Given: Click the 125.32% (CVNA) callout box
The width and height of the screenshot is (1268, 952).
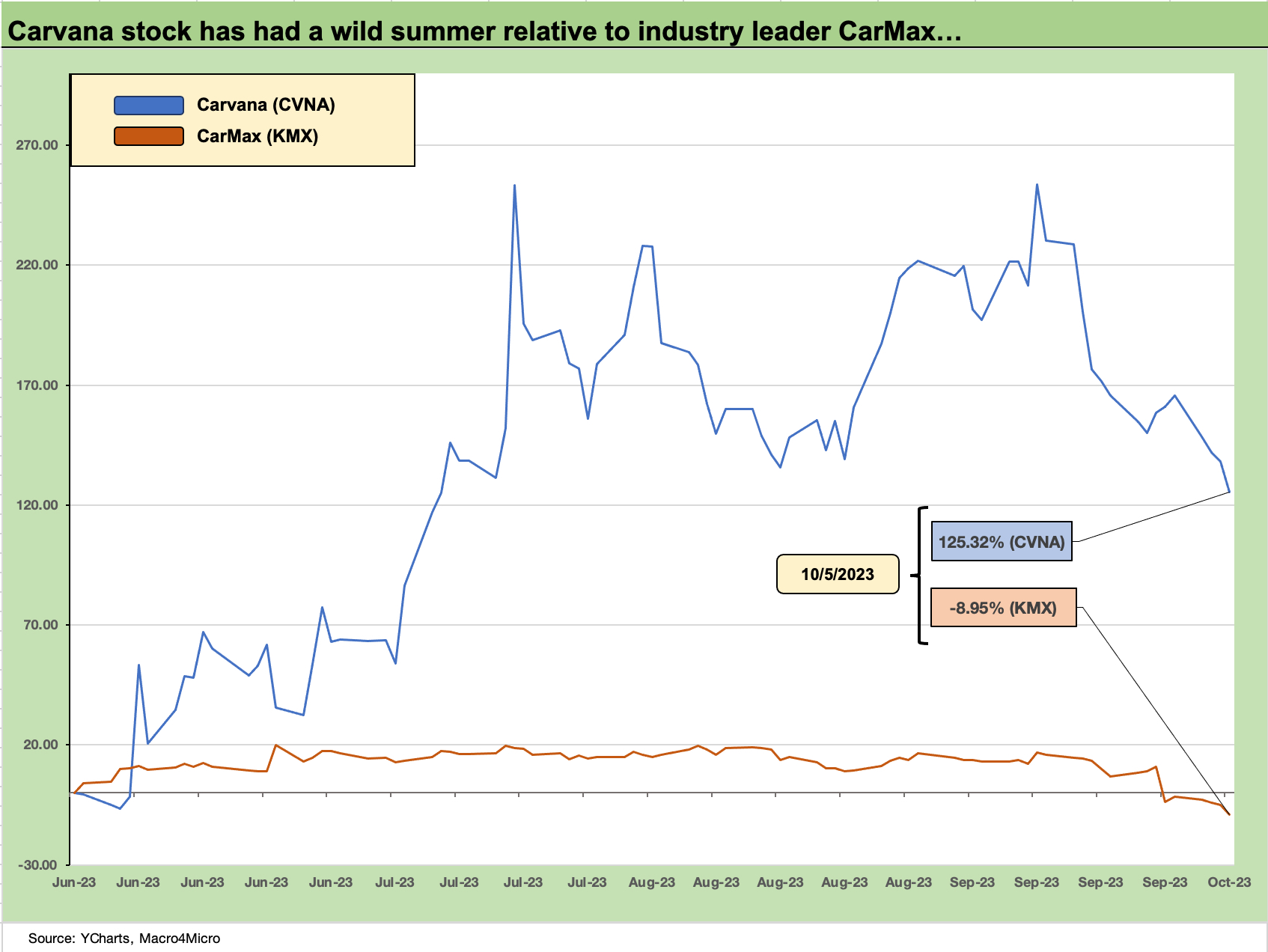Looking at the screenshot, I should (x=1002, y=542).
